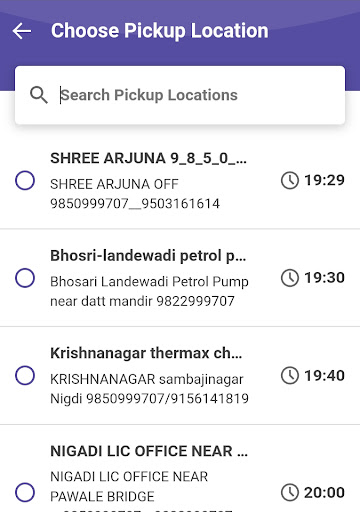Focus the Search Pickup Locations field
The image size is (360, 512).
coord(180,95)
